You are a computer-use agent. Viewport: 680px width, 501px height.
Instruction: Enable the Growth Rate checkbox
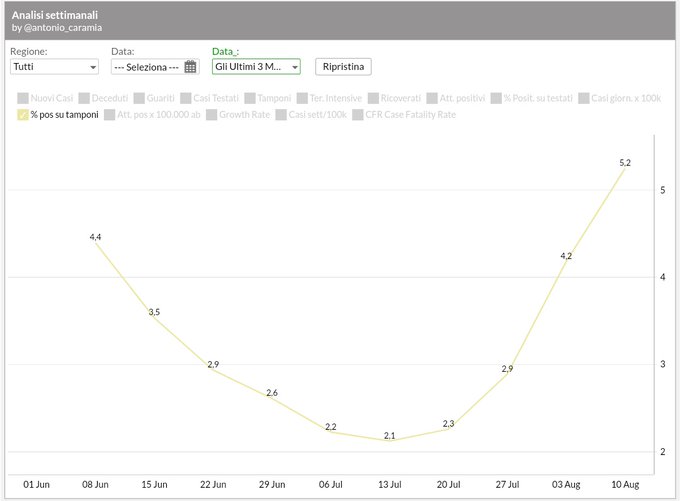(212, 115)
